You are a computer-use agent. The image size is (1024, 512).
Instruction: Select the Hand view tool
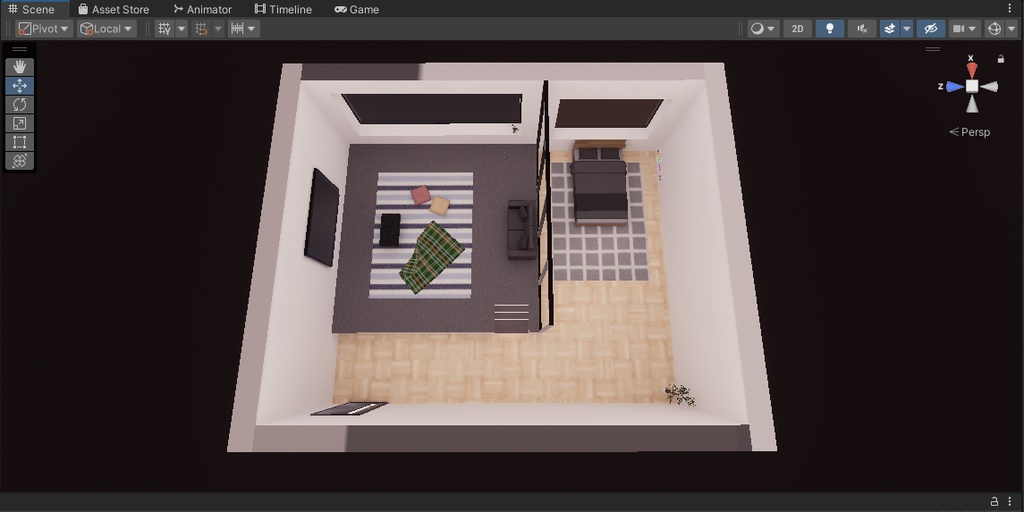coord(20,67)
